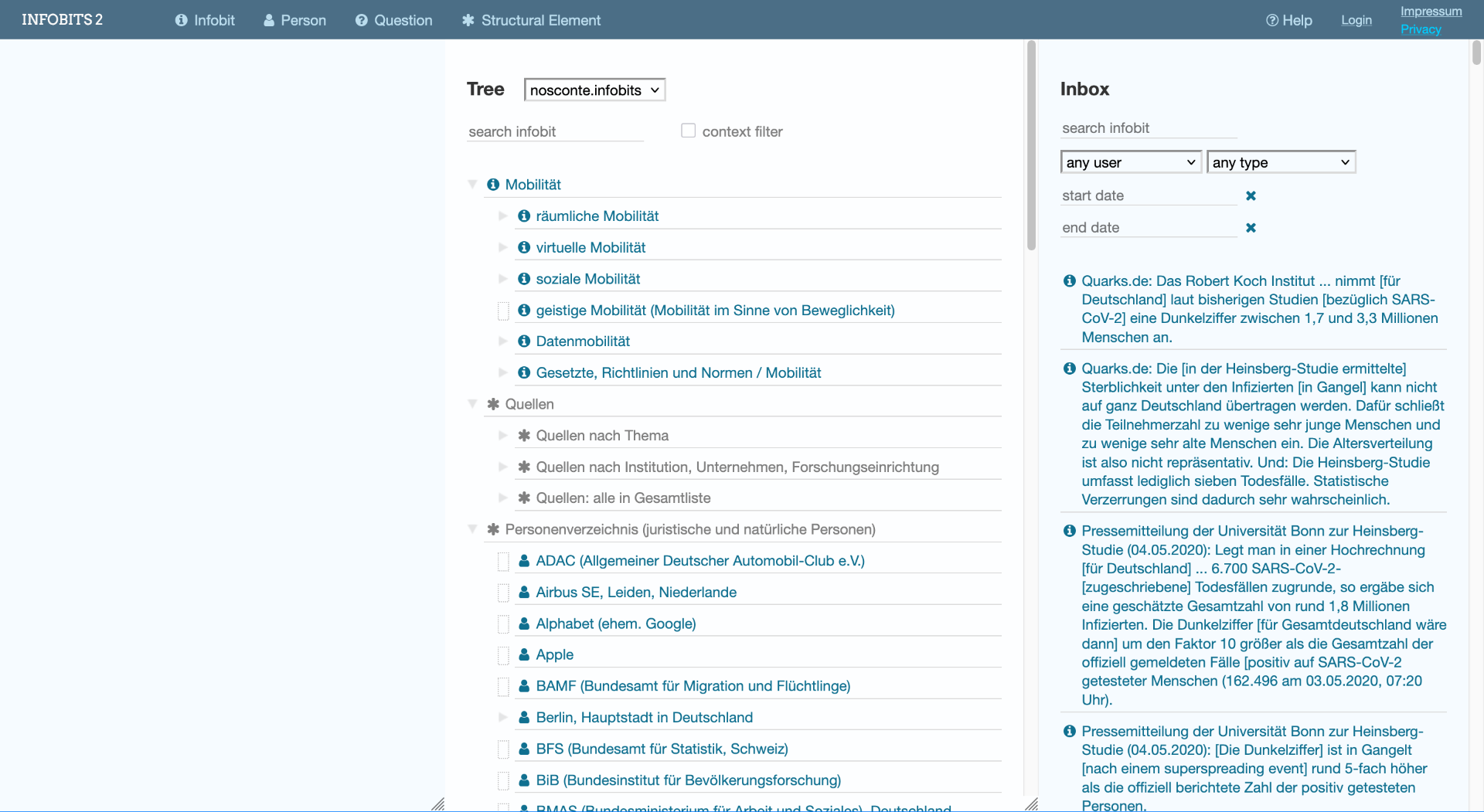Open the Question menu in navbar
The height and width of the screenshot is (812, 1484).
coord(394,20)
